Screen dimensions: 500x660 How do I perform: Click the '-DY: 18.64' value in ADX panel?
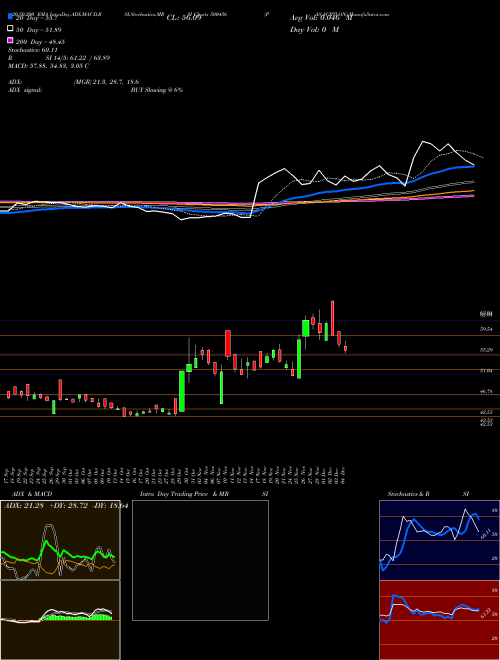[x=109, y=505]
